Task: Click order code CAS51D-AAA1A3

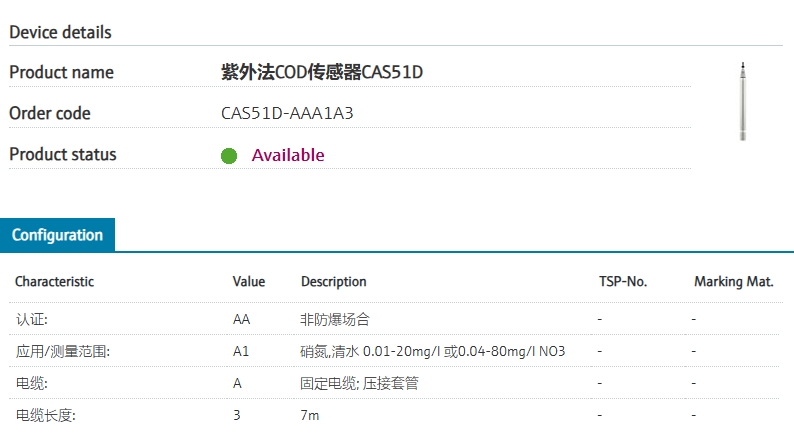Action: click(x=287, y=113)
